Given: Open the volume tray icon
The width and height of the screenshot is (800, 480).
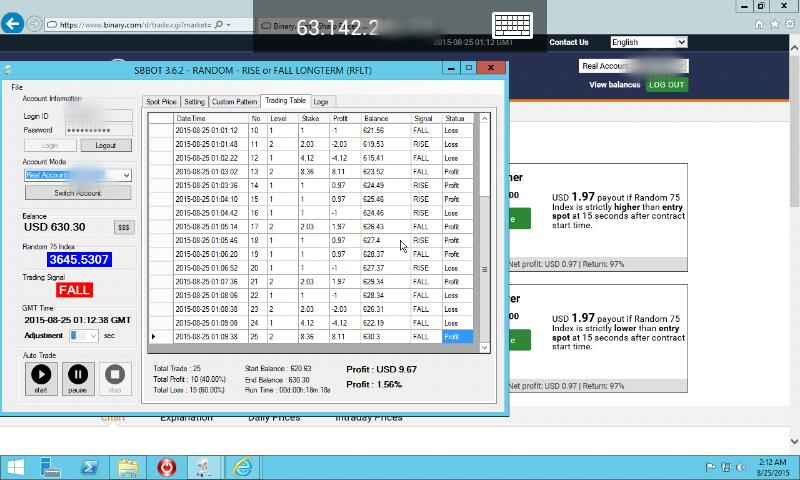Looking at the screenshot, I should tap(741, 467).
